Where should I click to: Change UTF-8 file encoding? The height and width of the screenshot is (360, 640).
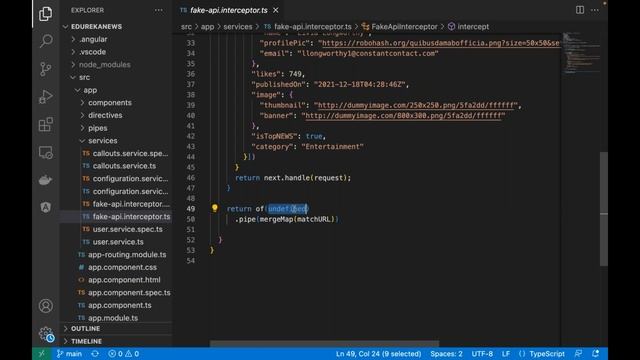(x=482, y=354)
